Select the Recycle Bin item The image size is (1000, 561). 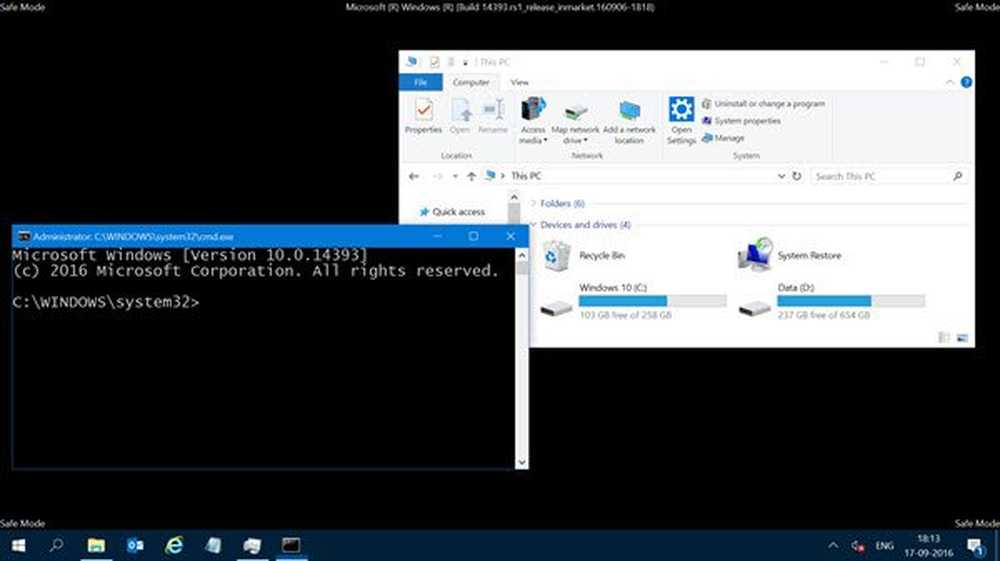click(x=584, y=256)
